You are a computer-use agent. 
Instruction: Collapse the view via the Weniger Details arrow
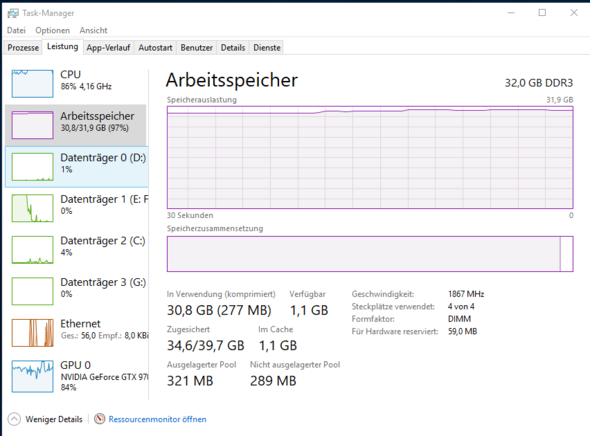(x=14, y=419)
